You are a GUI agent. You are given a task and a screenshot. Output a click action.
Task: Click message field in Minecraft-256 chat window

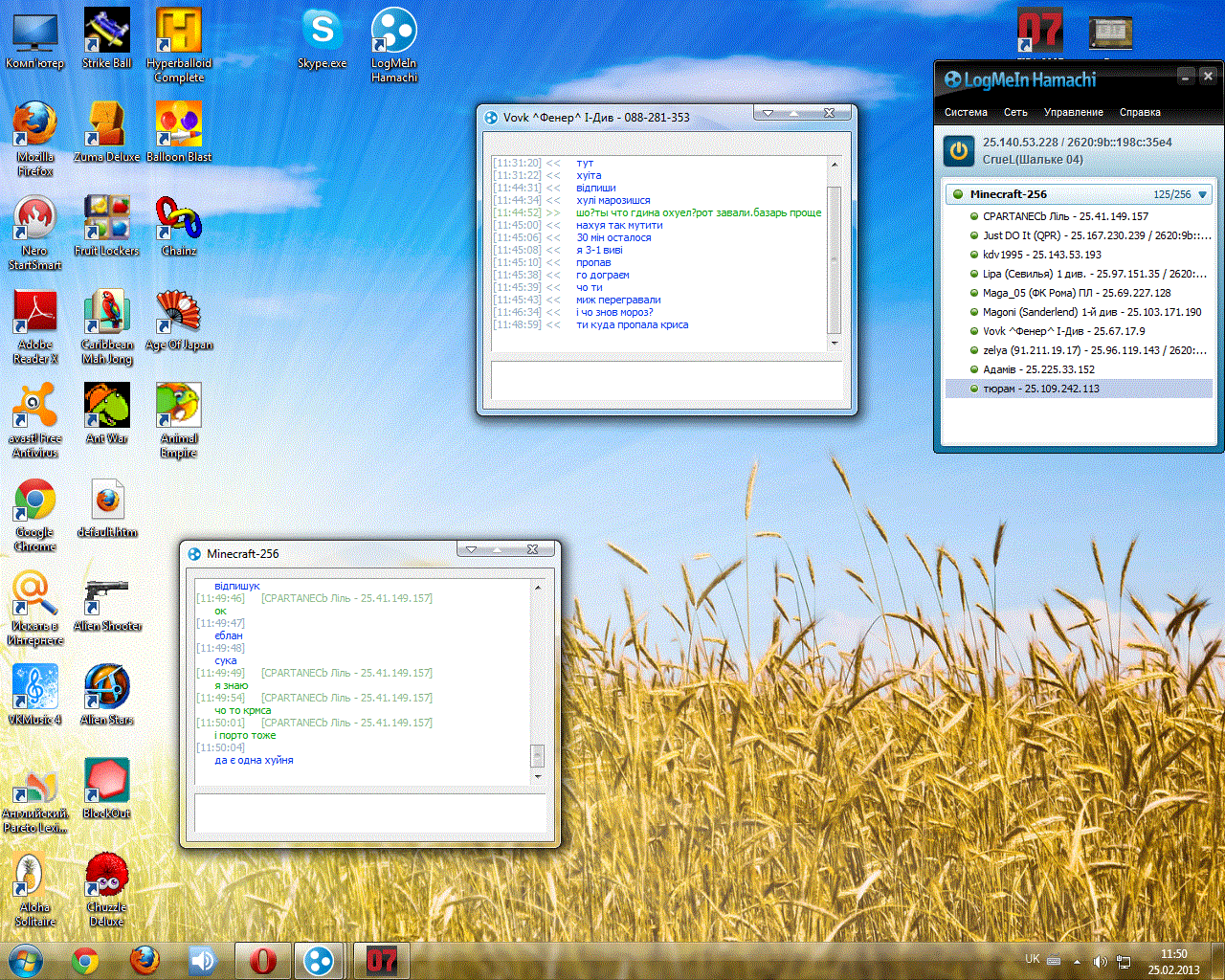(x=369, y=813)
